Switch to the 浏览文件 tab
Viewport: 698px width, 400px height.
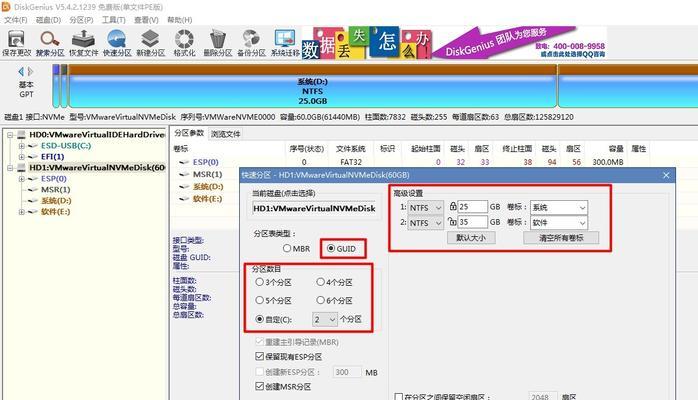coord(226,134)
